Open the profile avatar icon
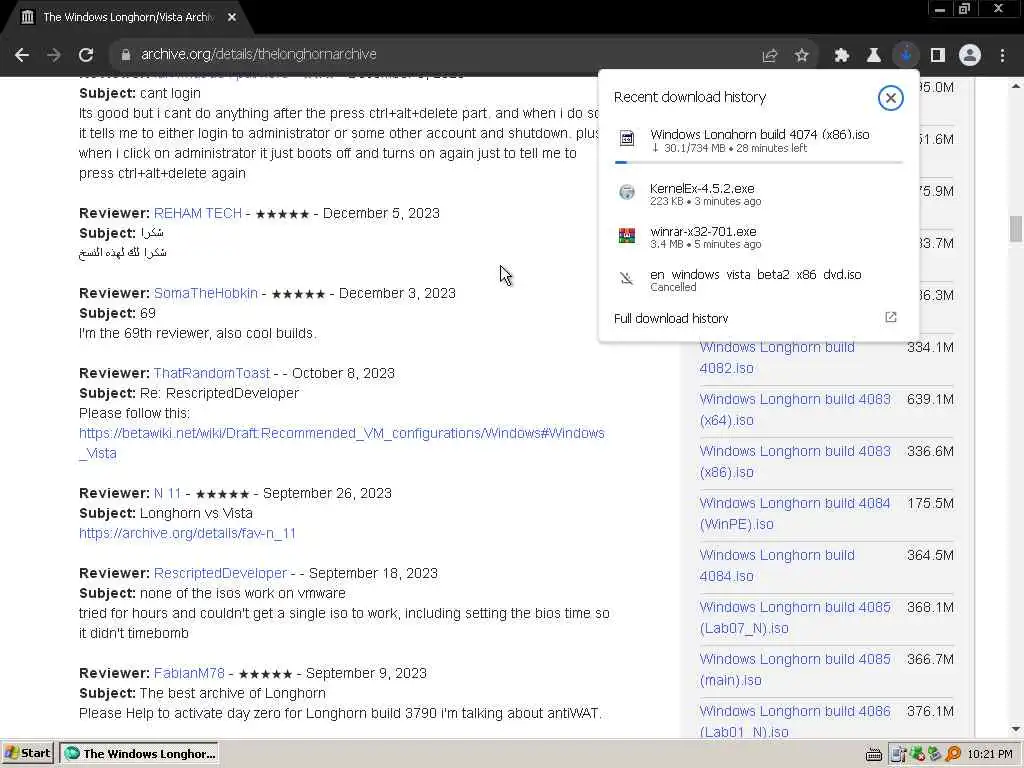Image resolution: width=1024 pixels, height=768 pixels. [970, 56]
